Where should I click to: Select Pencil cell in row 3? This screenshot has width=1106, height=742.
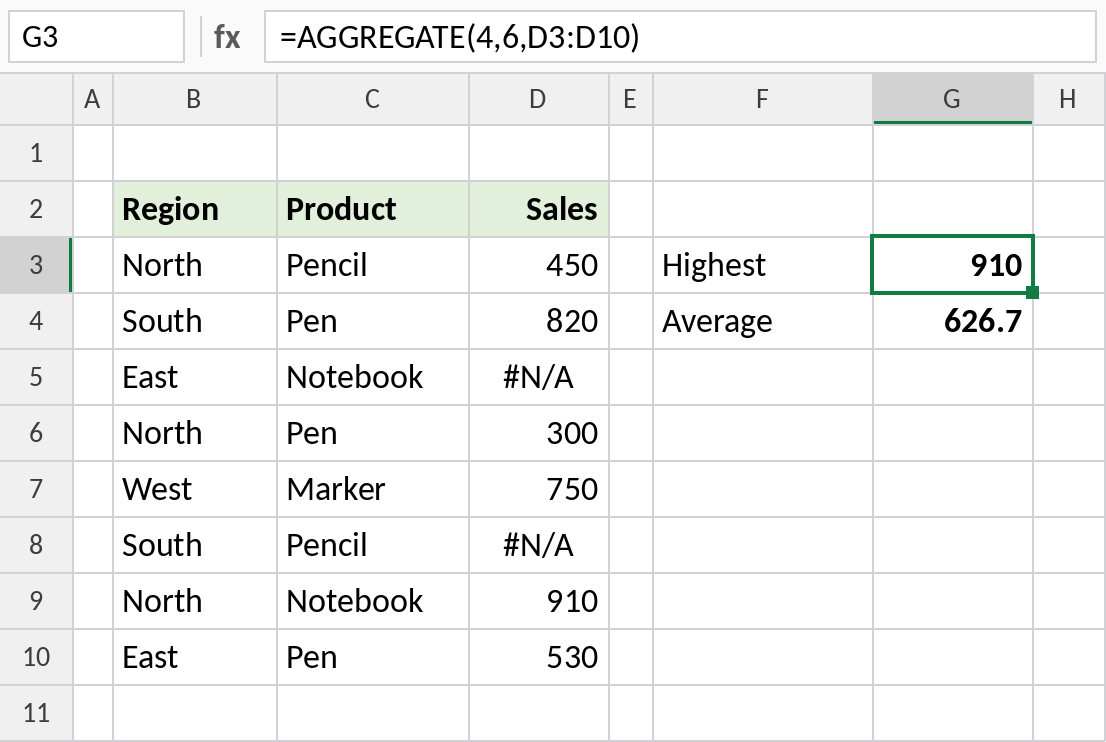[x=372, y=265]
